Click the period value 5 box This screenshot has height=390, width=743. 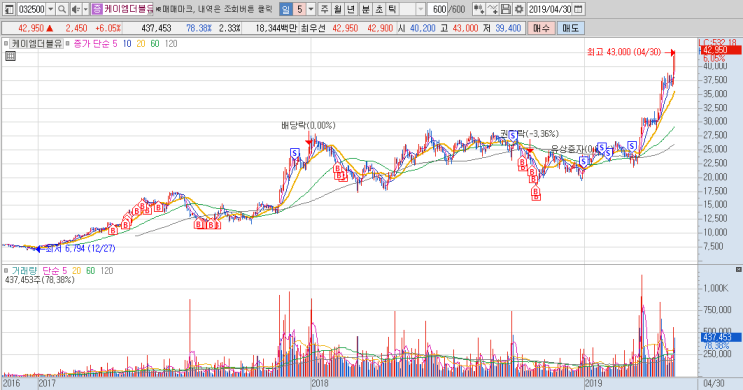[299, 9]
